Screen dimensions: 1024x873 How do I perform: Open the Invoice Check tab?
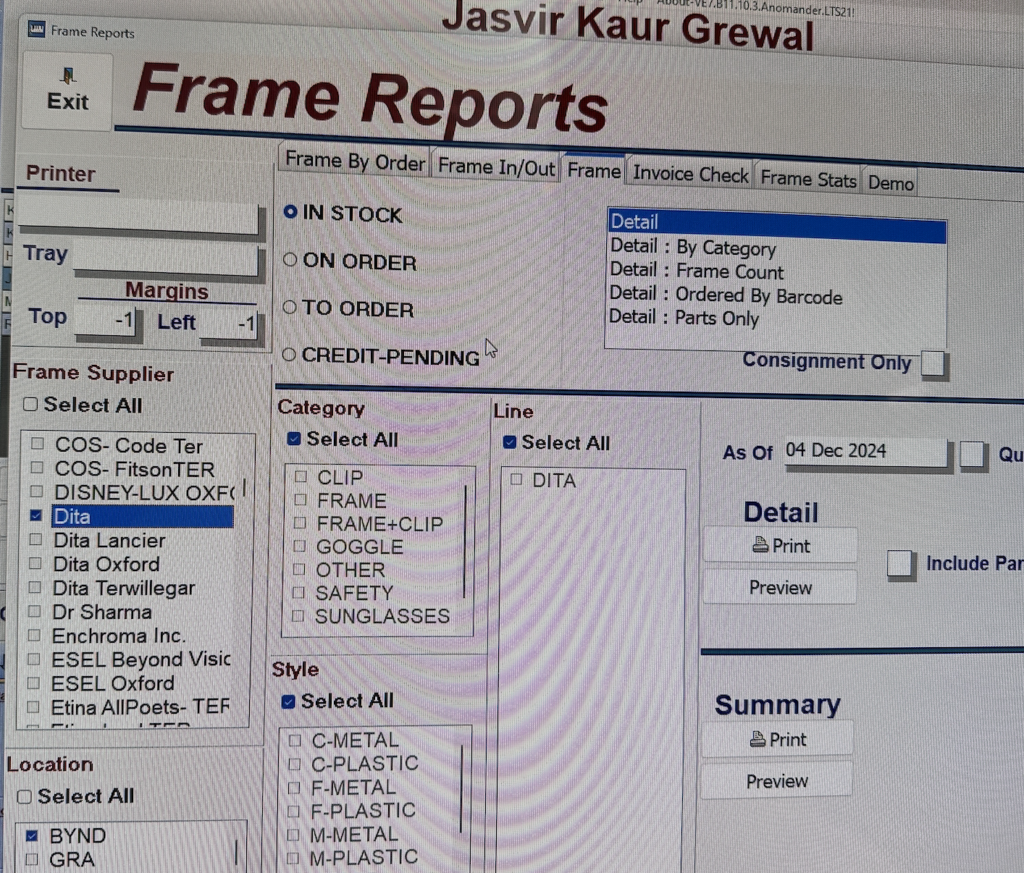[x=690, y=174]
